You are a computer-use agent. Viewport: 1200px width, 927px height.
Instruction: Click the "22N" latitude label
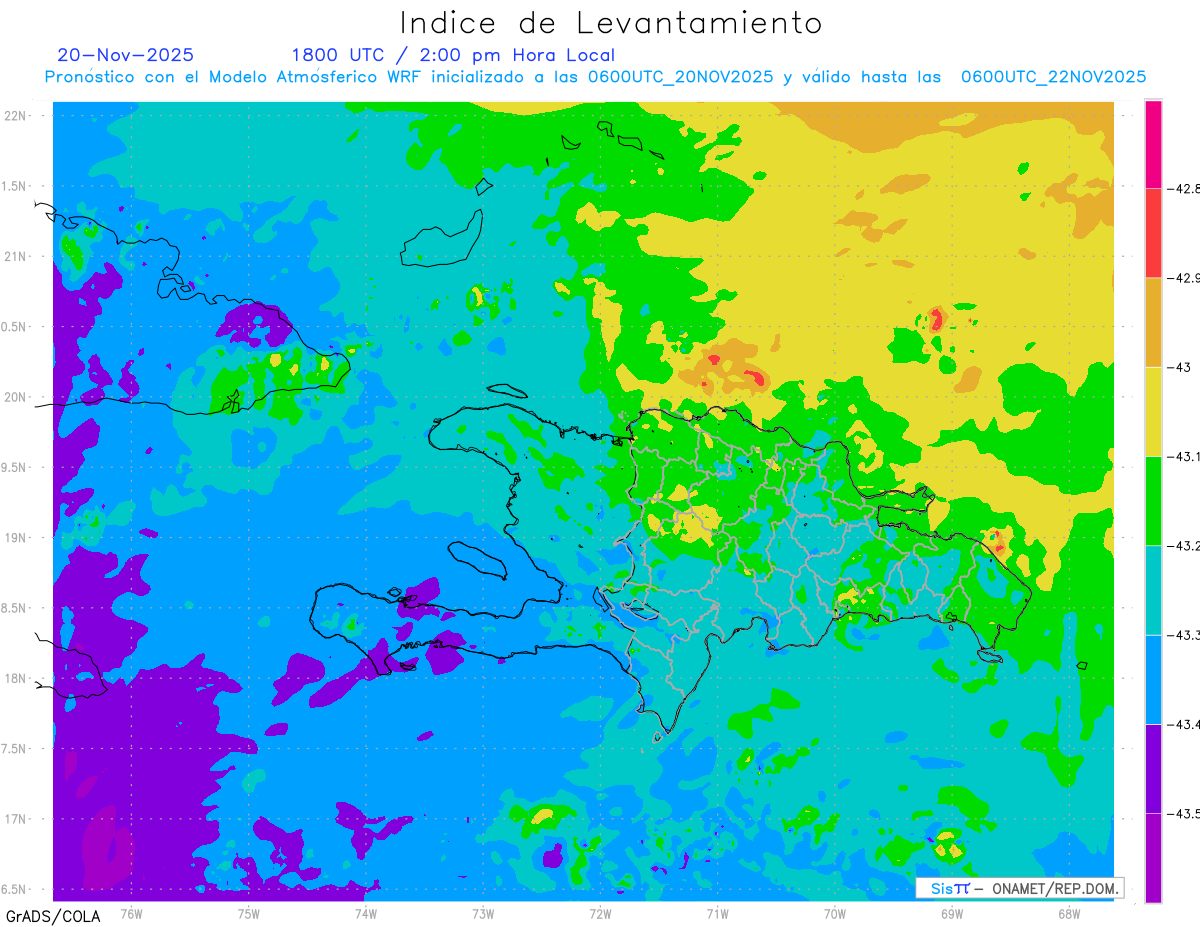pos(15,116)
